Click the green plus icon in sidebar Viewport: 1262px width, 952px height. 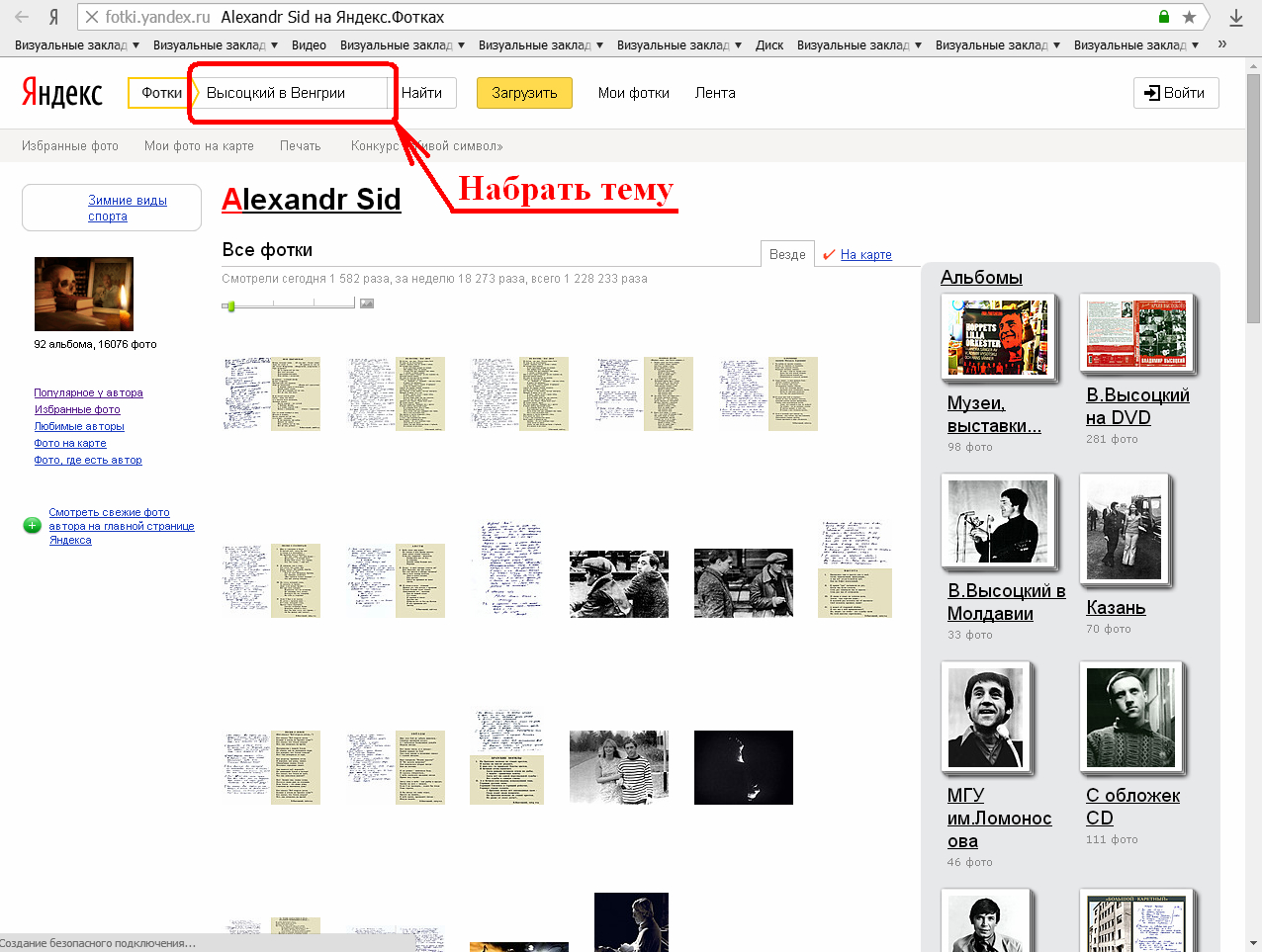coord(32,525)
